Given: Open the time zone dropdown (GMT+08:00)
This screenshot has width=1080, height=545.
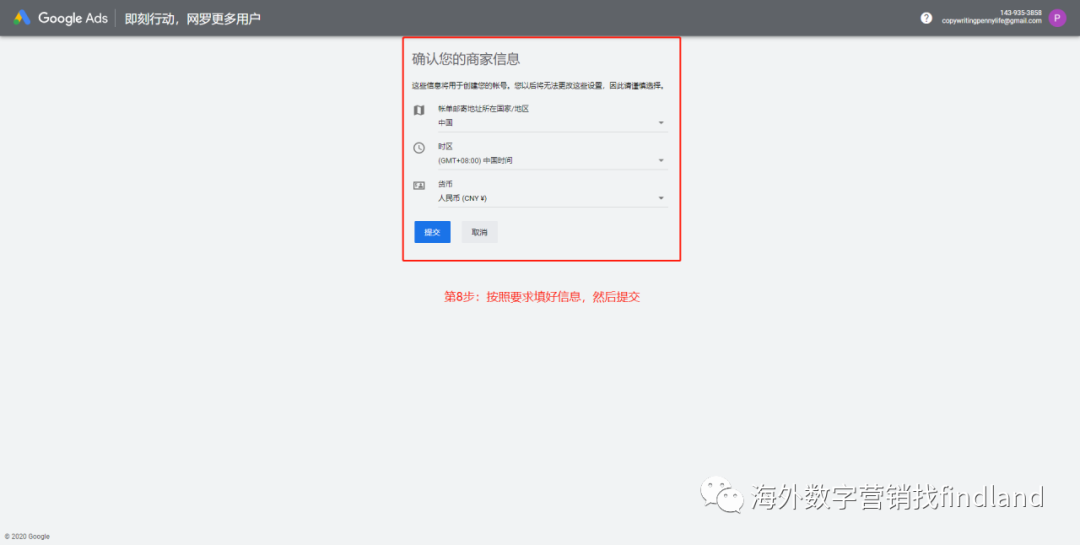Looking at the screenshot, I should click(552, 161).
